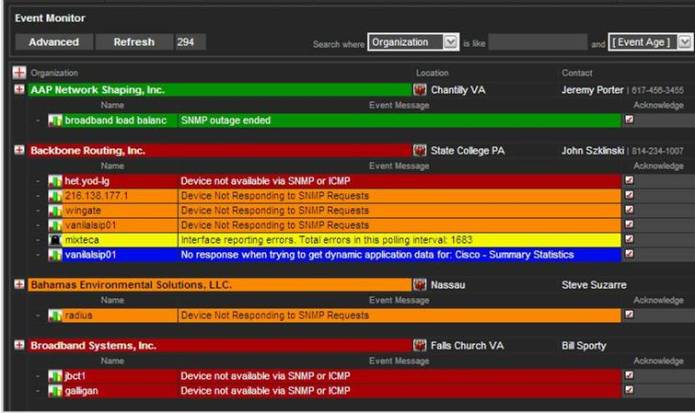Viewport: 695px width, 413px height.
Task: Collapse the Backbone Routing, Inc. group
Action: click(19, 150)
